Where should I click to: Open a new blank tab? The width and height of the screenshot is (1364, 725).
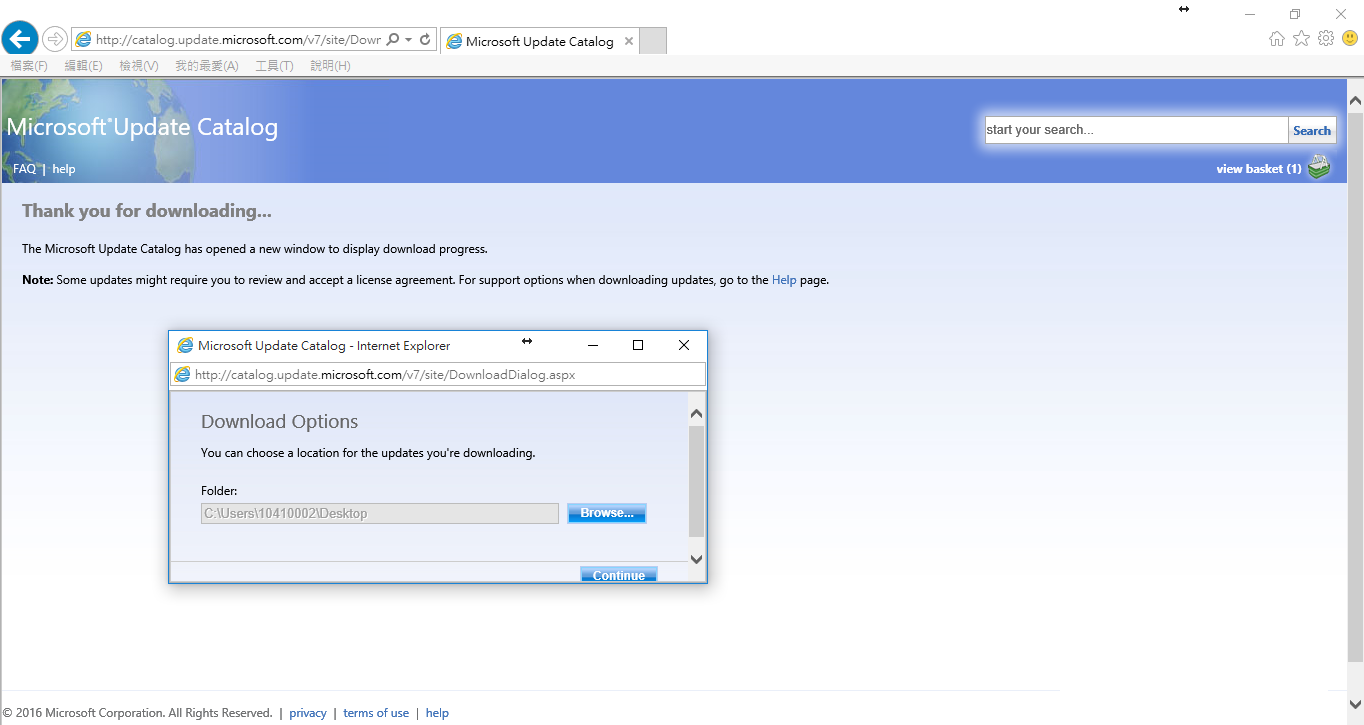[x=652, y=41]
